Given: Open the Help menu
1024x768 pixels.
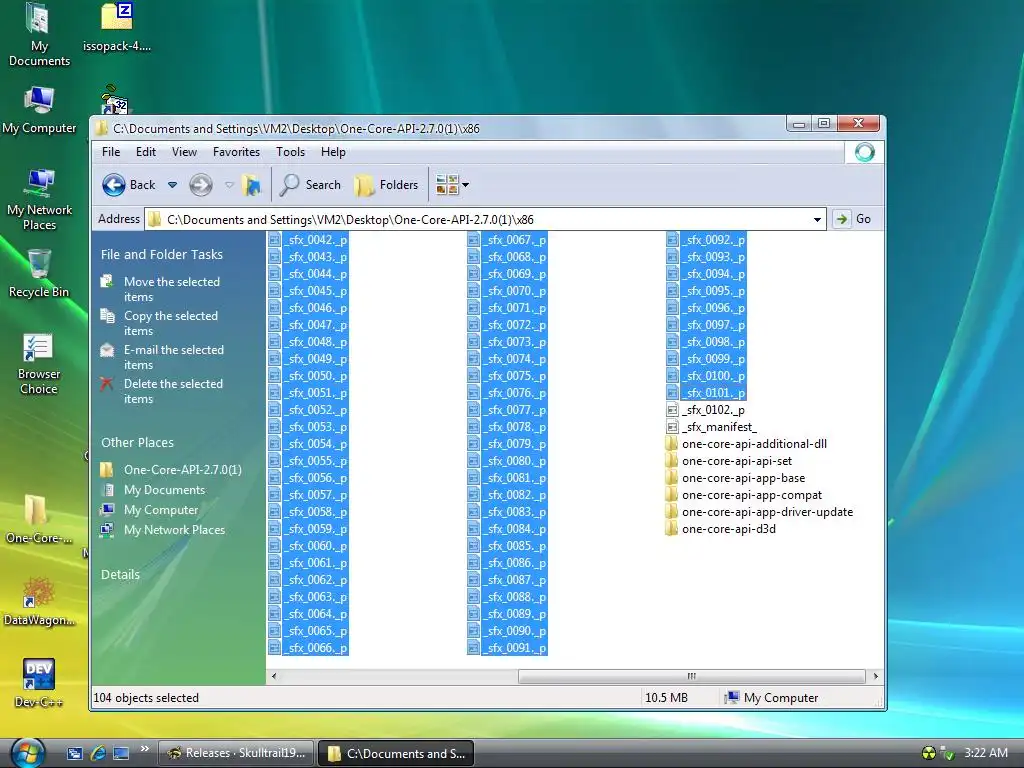Looking at the screenshot, I should [x=333, y=152].
